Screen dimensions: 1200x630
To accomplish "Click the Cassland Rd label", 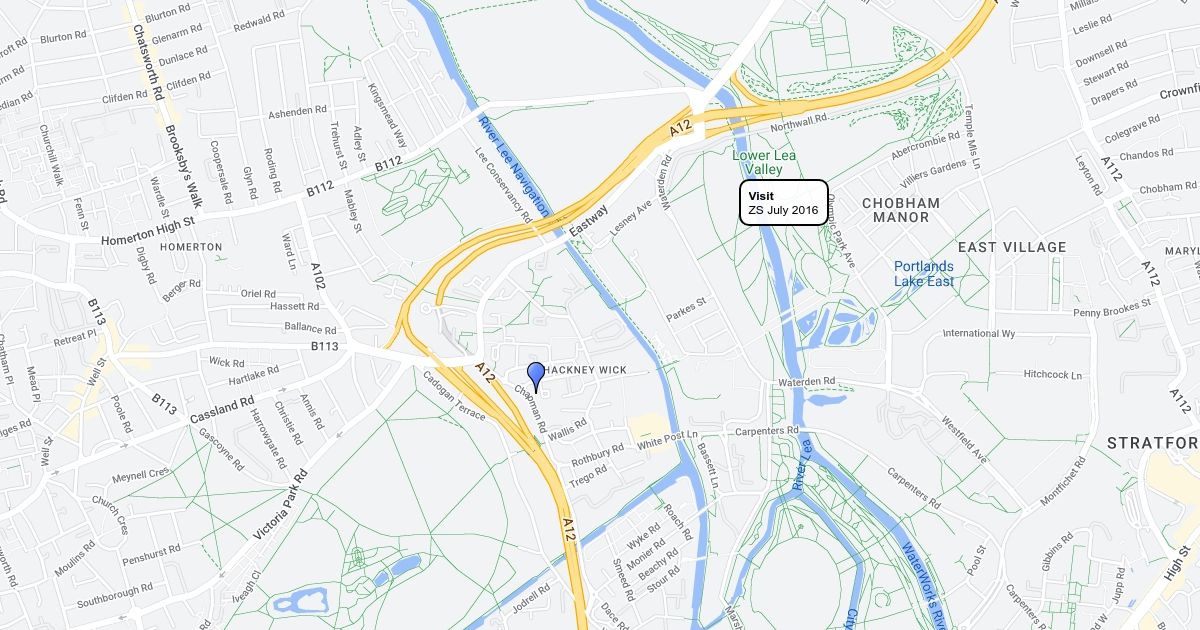I will (220, 408).
